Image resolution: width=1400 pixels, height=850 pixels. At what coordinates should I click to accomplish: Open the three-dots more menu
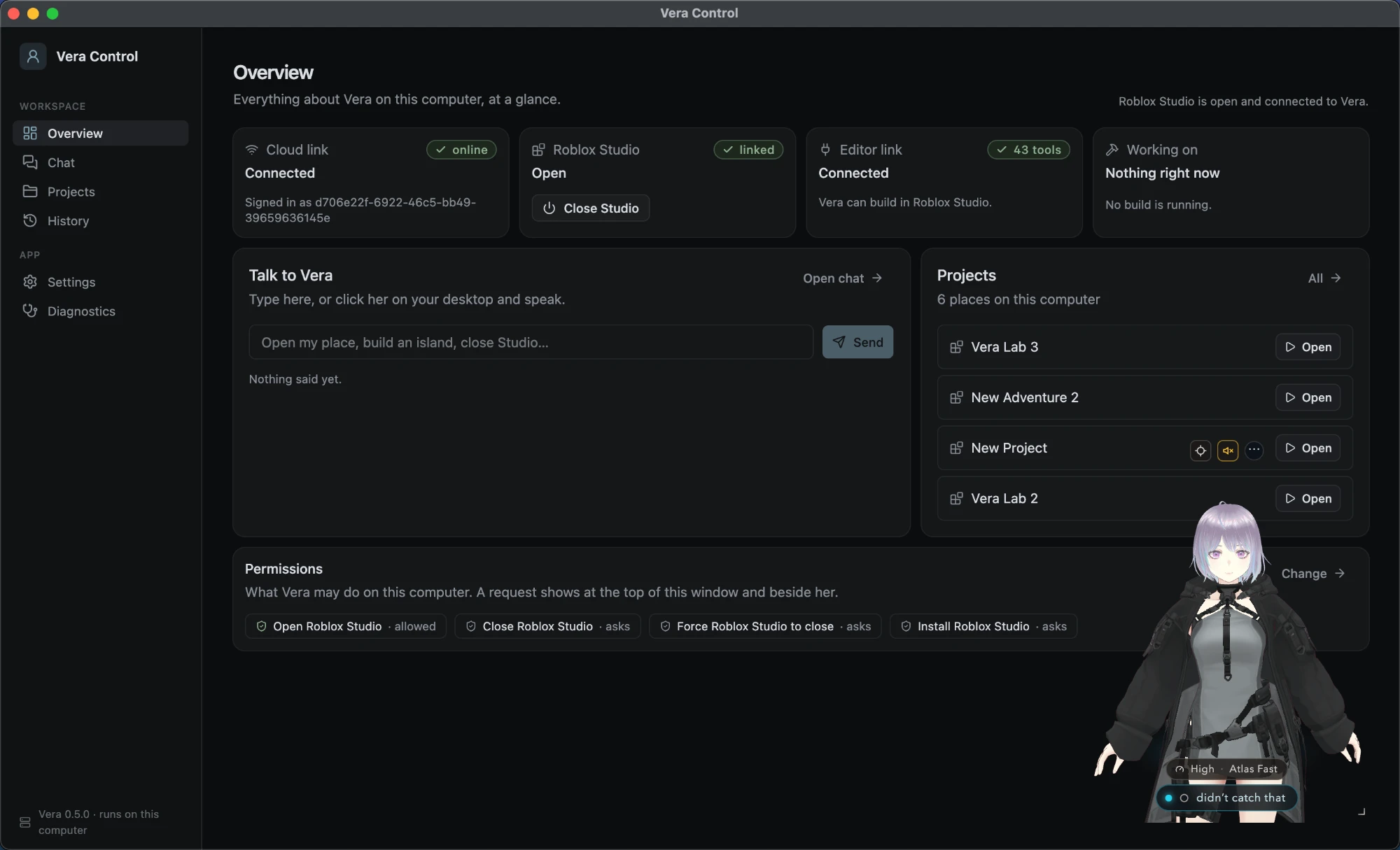[1254, 450]
